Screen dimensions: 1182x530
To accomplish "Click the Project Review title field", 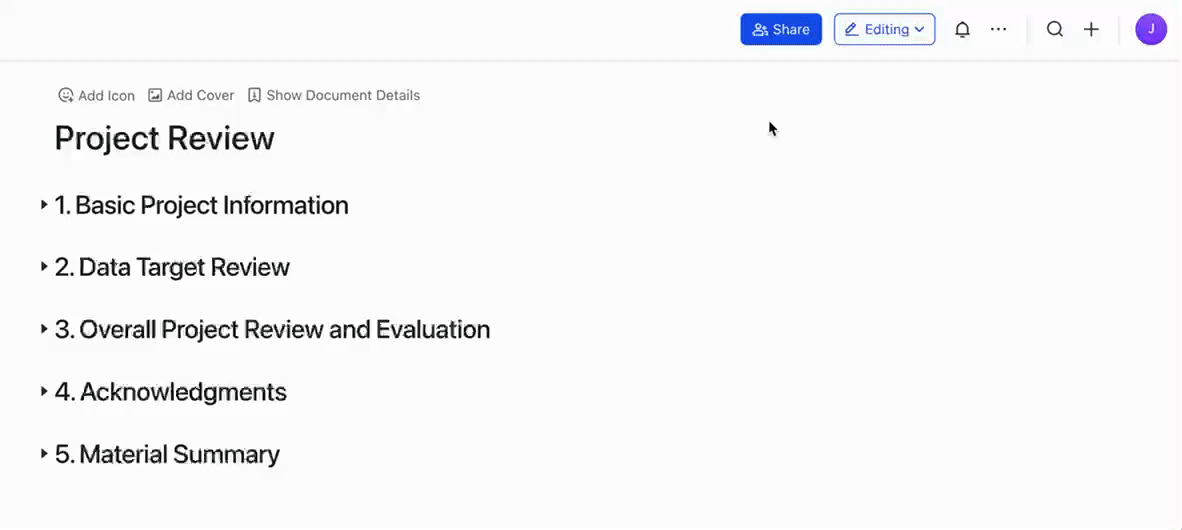I will [164, 139].
